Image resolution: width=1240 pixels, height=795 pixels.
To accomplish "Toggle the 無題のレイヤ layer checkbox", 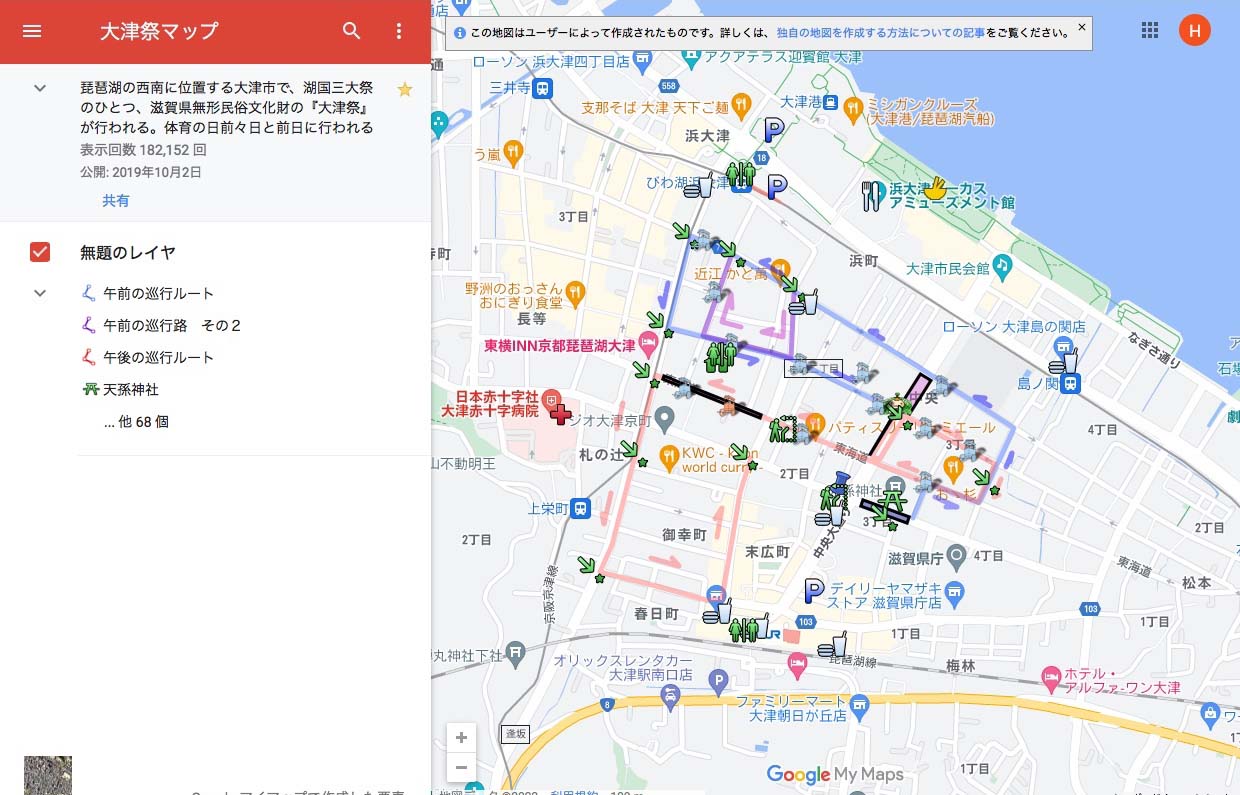I will coord(40,252).
